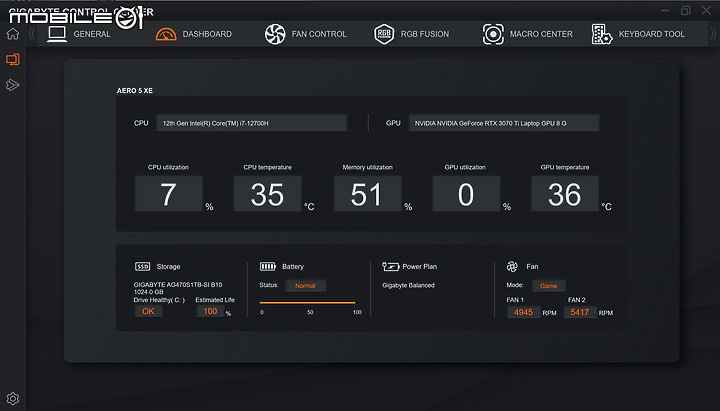Click the Power Plan plug icon
Image resolution: width=720 pixels, height=411 pixels.
[x=390, y=266]
